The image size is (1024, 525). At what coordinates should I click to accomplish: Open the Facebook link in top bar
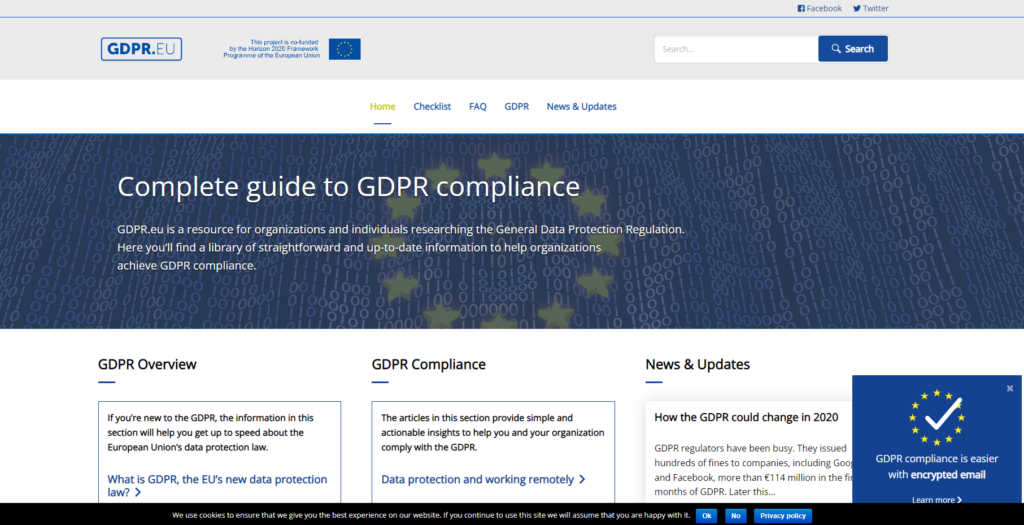click(820, 8)
